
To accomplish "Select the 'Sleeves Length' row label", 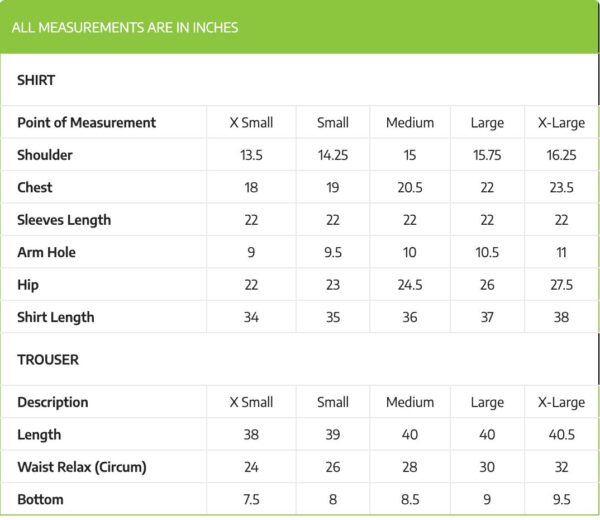I will click(64, 220).
